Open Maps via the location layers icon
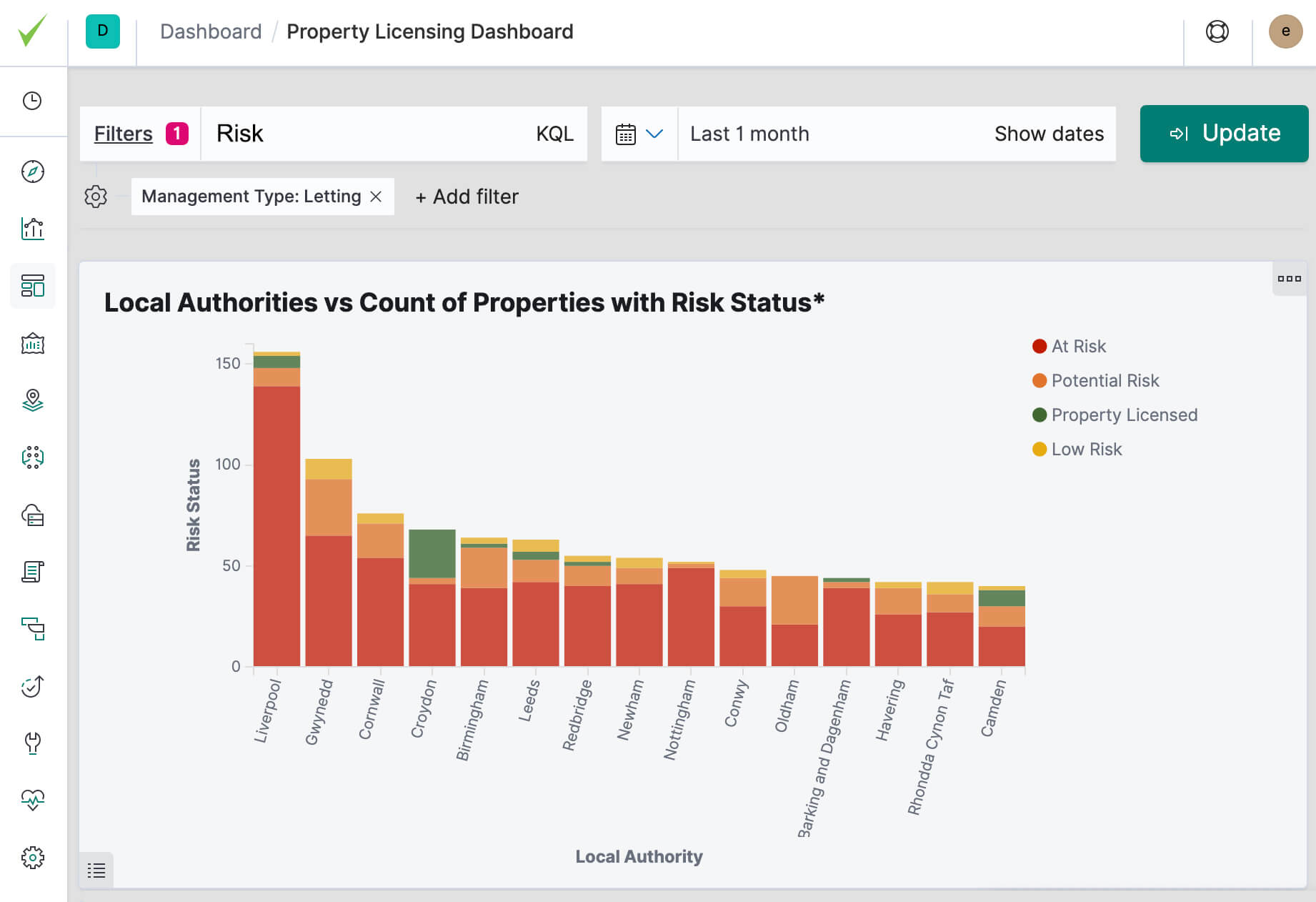1316x902 pixels. click(x=32, y=401)
